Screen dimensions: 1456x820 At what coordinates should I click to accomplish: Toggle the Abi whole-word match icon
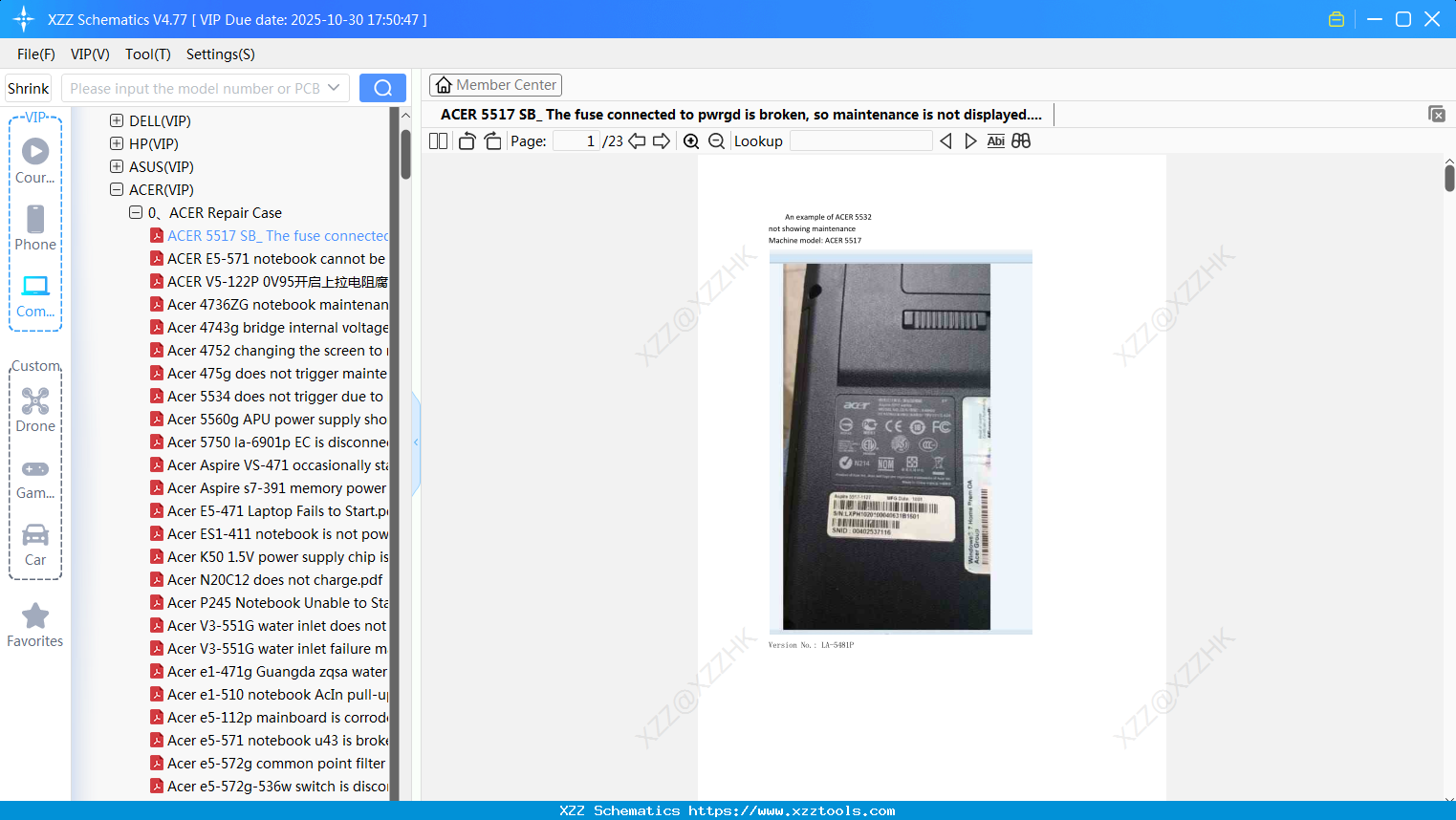(996, 141)
